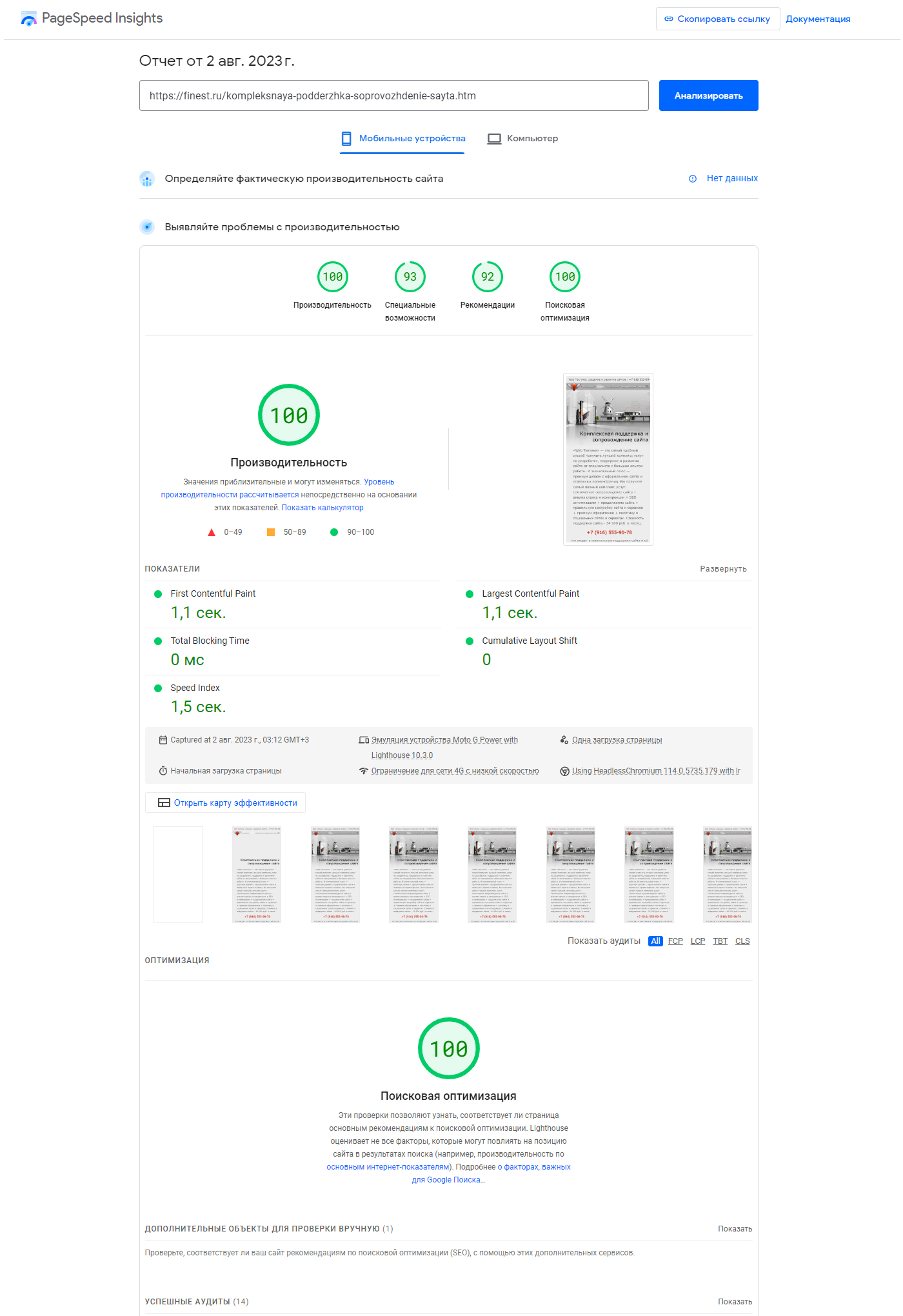Click Одна загрузка страницы link
903x1316 pixels.
617,740
